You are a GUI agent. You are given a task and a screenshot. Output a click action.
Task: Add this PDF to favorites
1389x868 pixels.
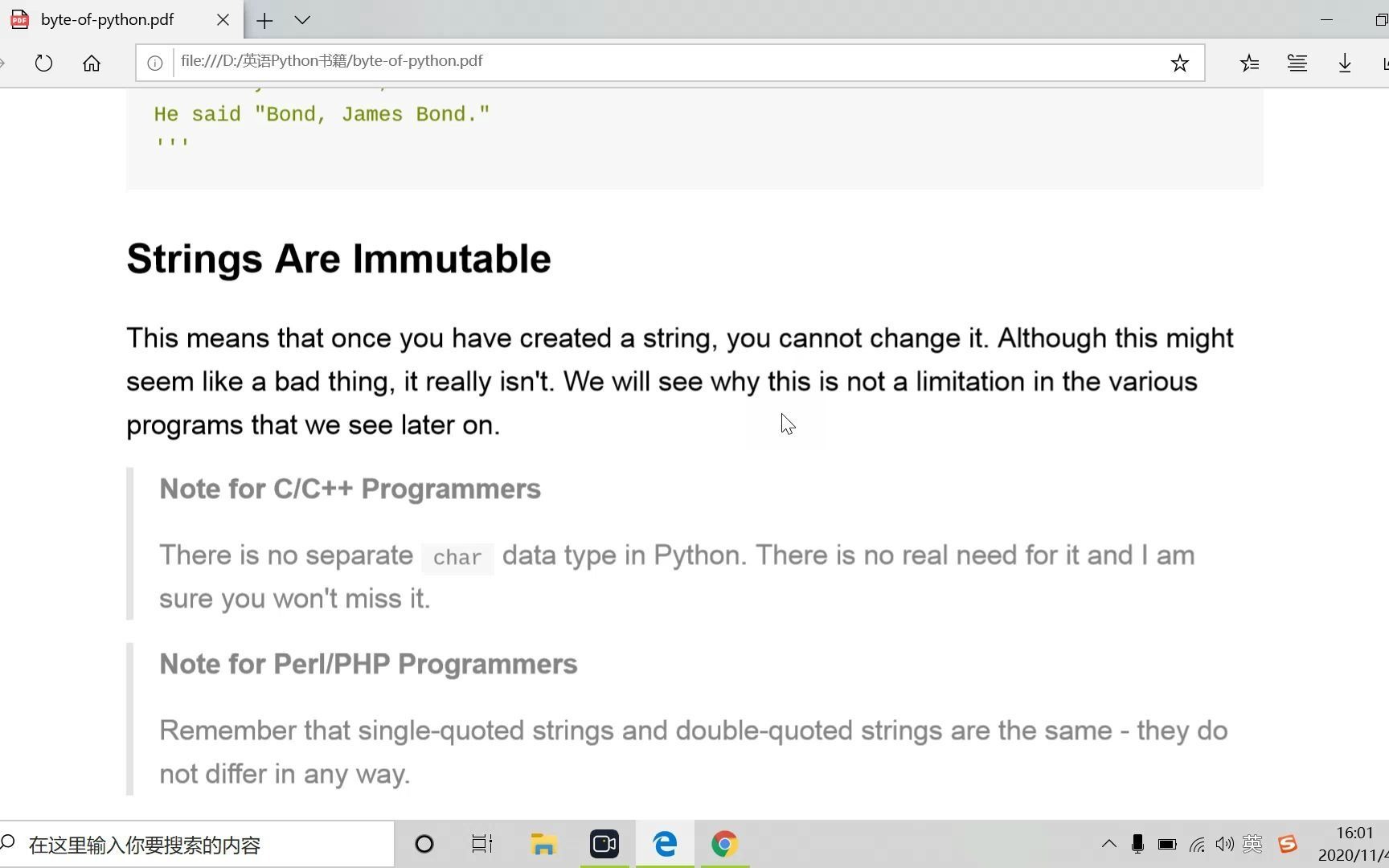1179,62
